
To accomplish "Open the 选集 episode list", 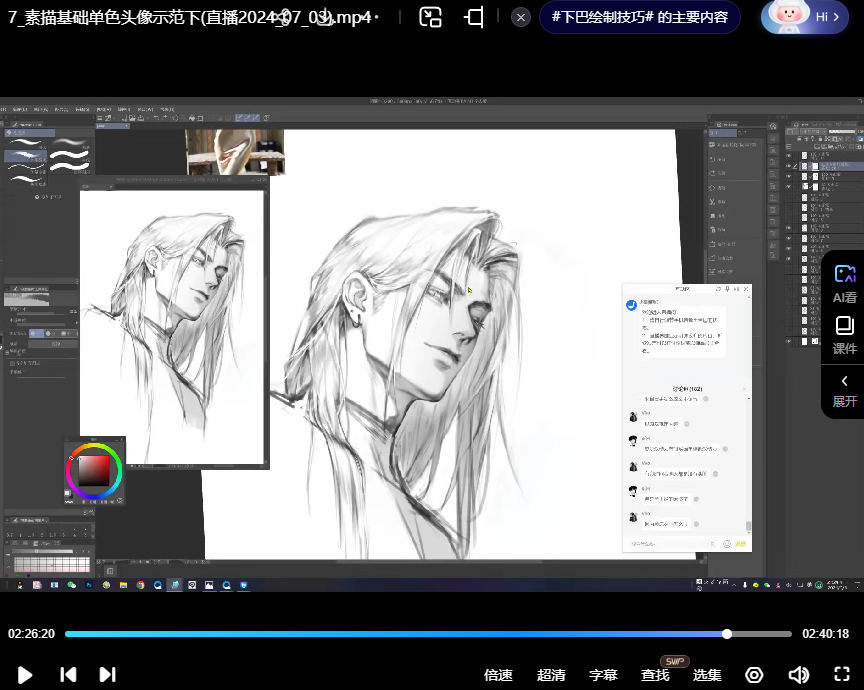I will (x=707, y=675).
